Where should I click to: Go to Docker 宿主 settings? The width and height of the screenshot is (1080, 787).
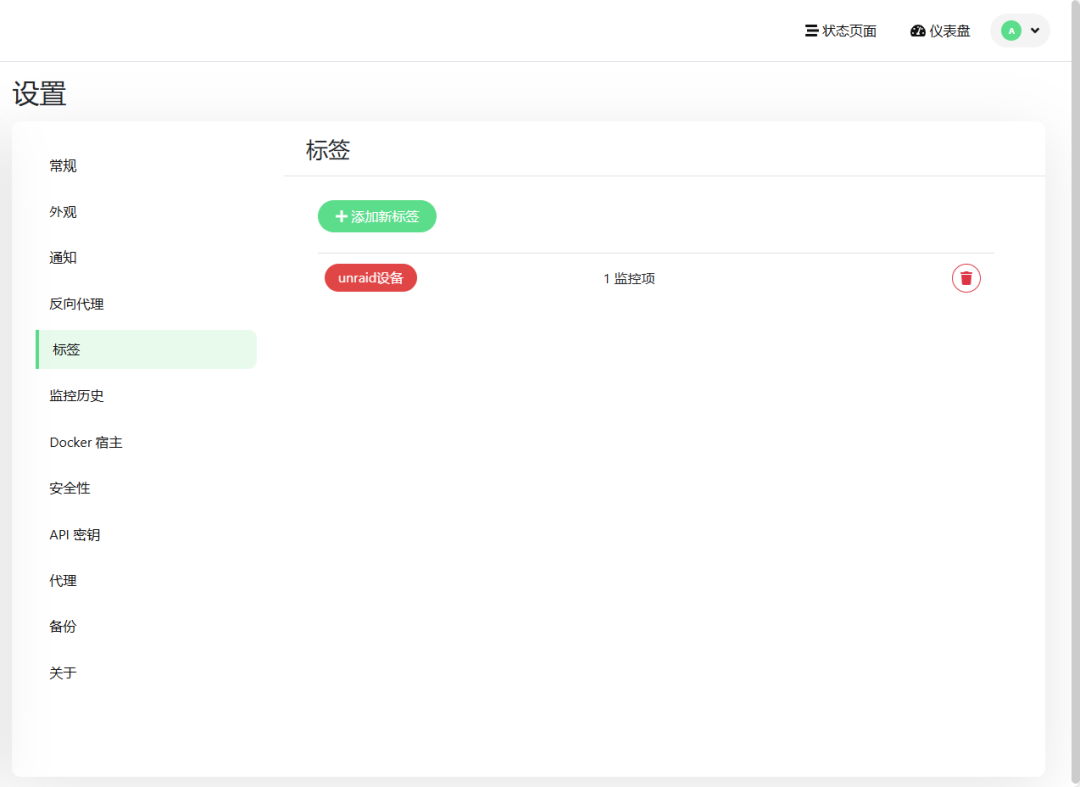tap(86, 442)
